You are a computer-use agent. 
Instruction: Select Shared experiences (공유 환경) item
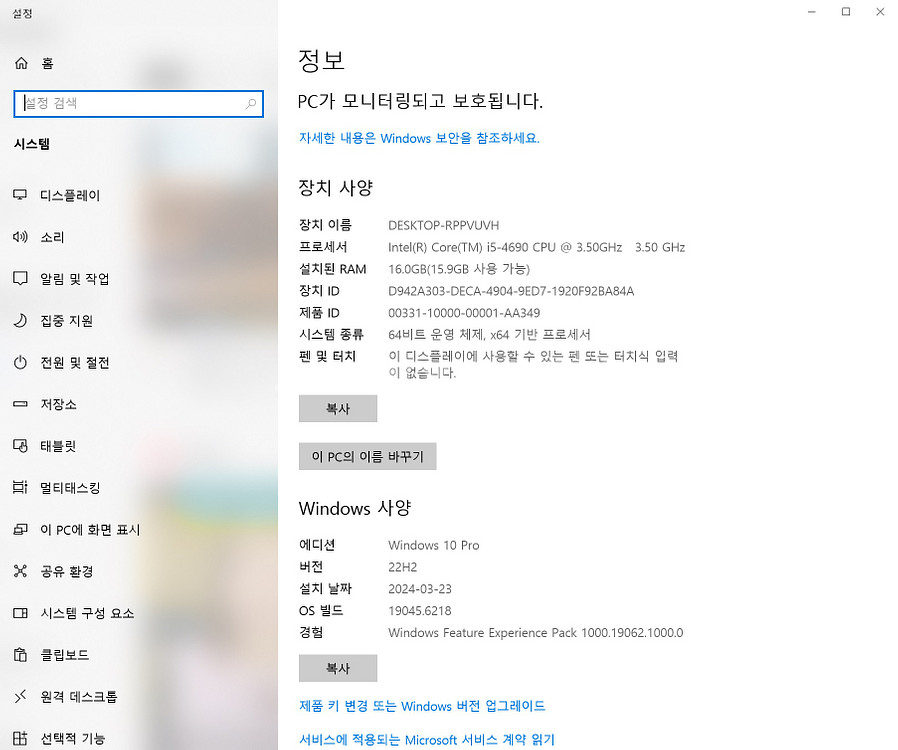coord(66,572)
